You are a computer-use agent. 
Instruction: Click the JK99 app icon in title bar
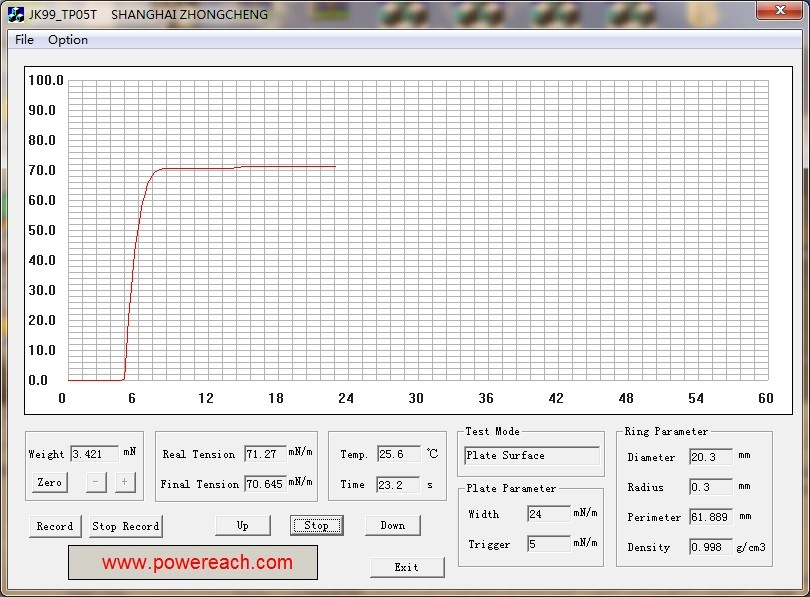pos(15,14)
